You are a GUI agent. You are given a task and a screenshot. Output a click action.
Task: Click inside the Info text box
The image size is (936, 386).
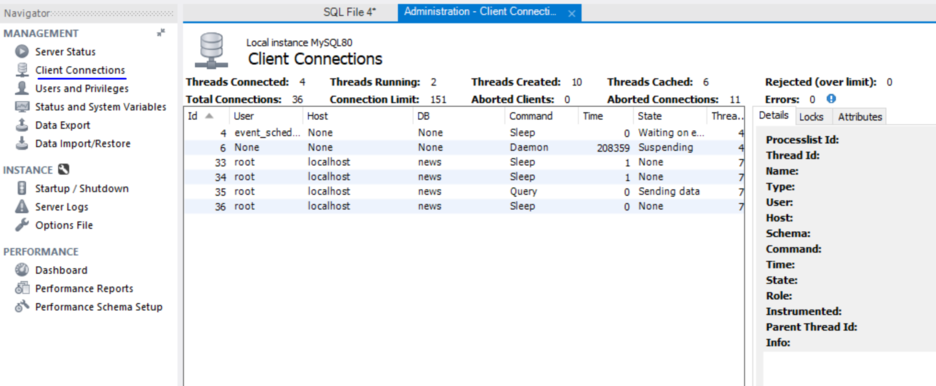(x=849, y=369)
